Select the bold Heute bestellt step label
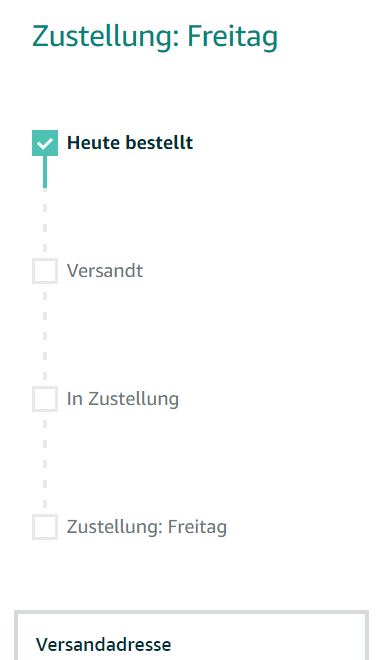This screenshot has width=379, height=660. [130, 143]
